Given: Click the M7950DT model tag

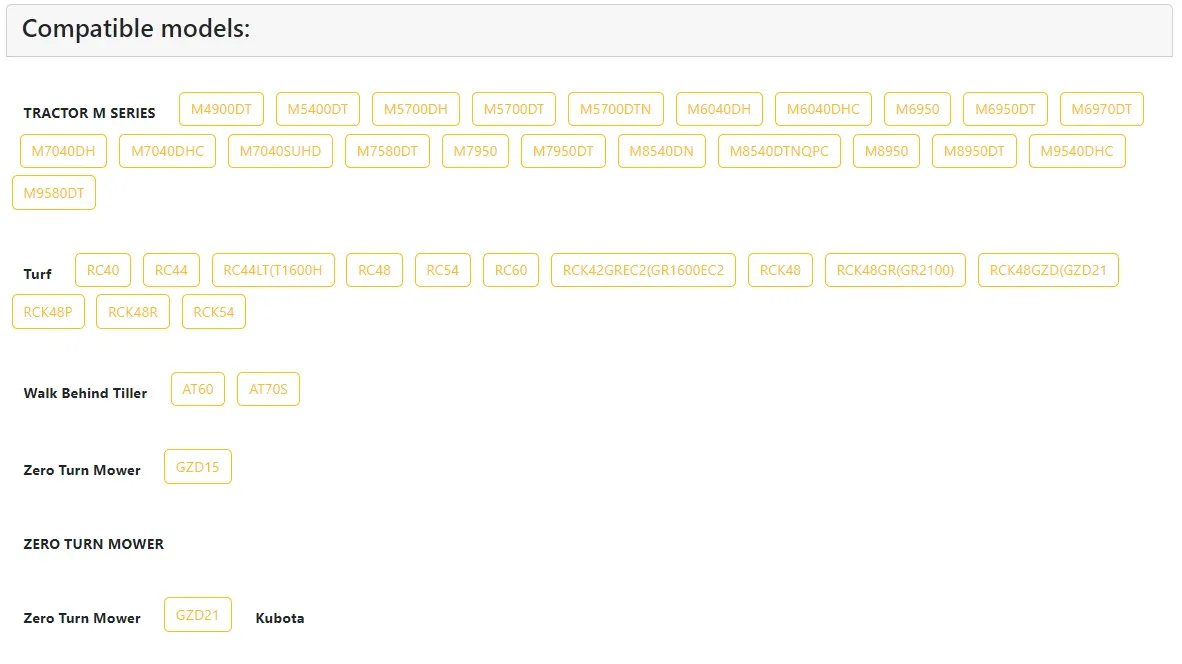Looking at the screenshot, I should tap(563, 152).
